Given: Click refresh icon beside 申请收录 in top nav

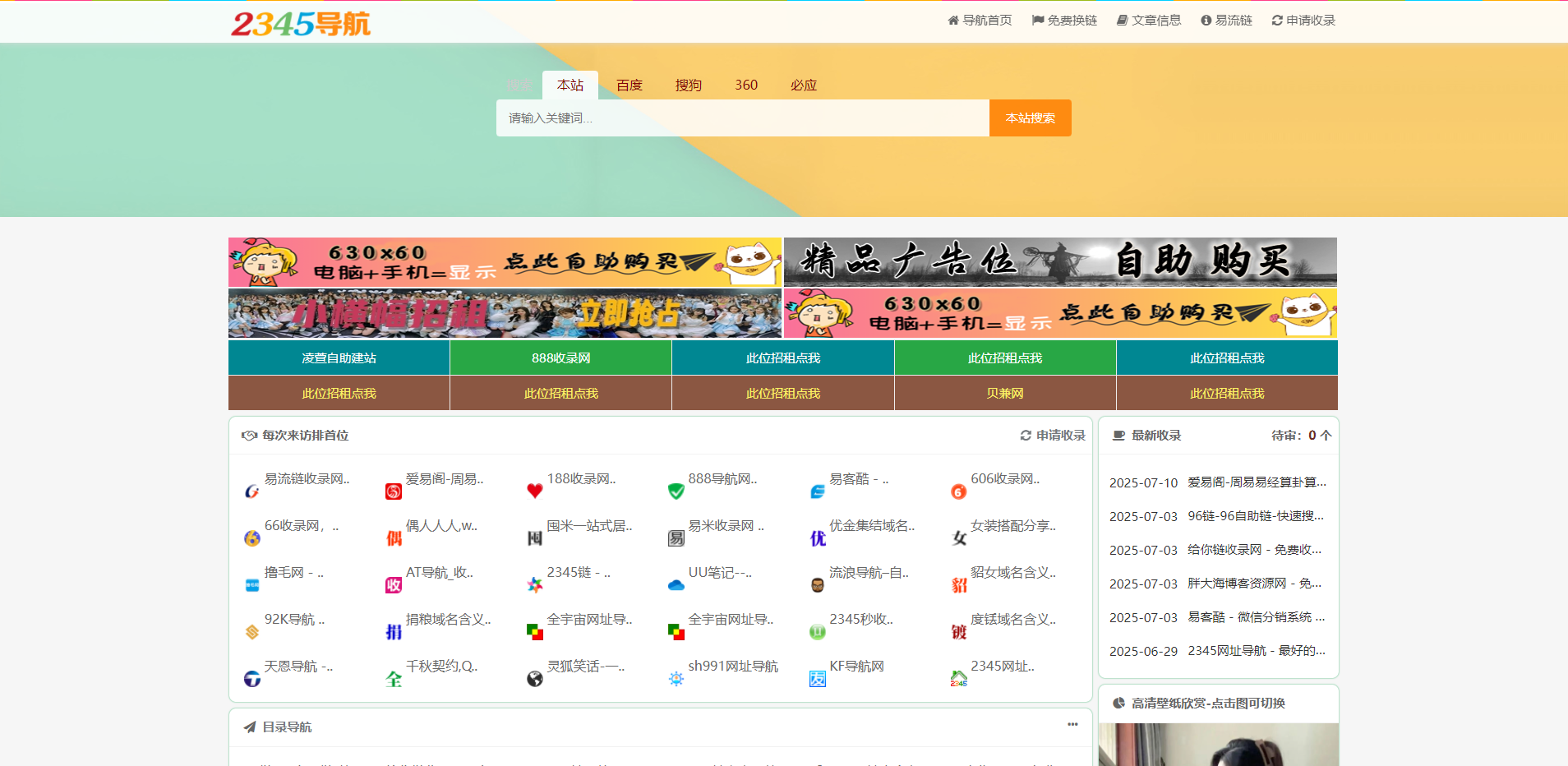Looking at the screenshot, I should coord(1277,21).
